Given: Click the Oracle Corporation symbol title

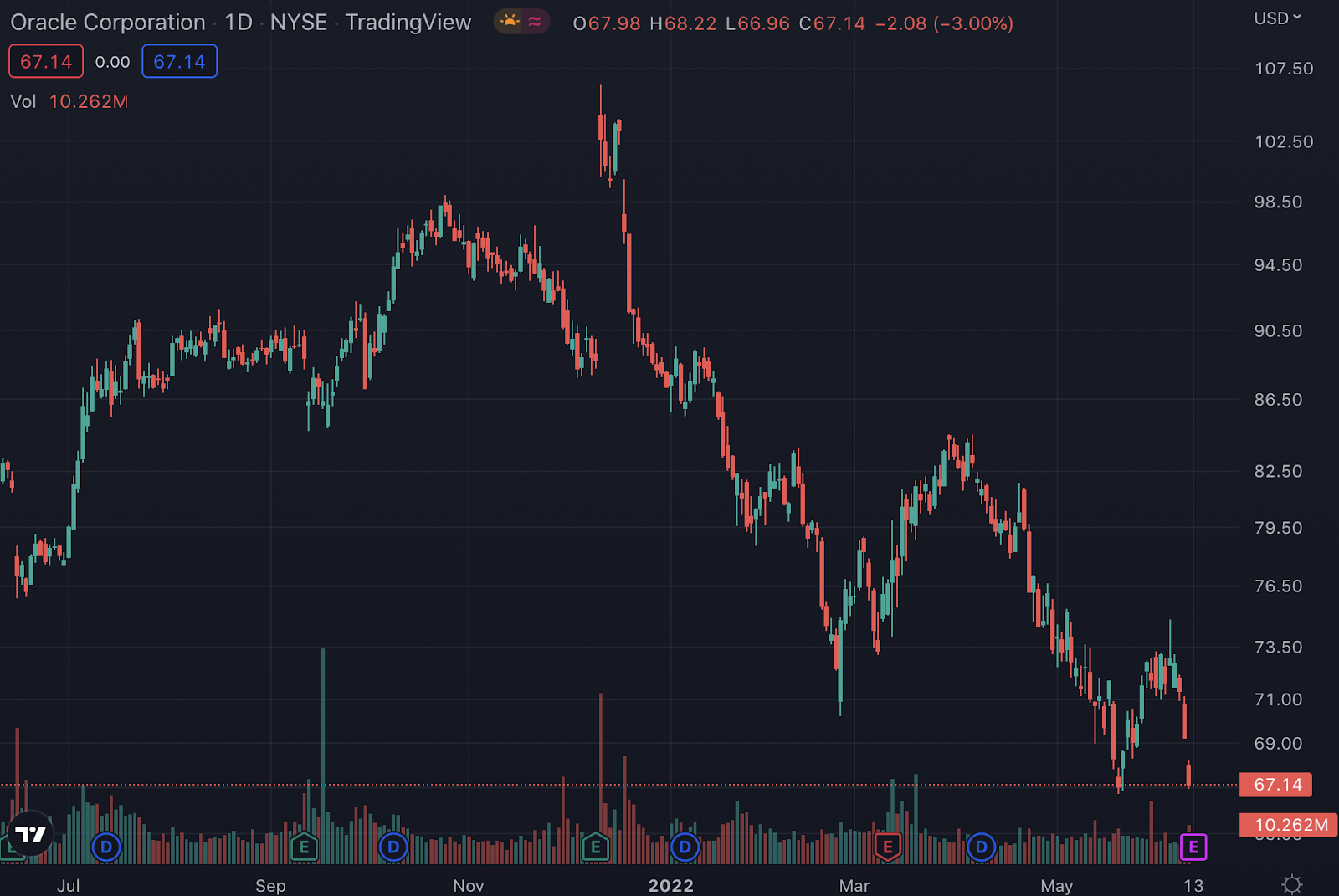Looking at the screenshot, I should pos(108,22).
